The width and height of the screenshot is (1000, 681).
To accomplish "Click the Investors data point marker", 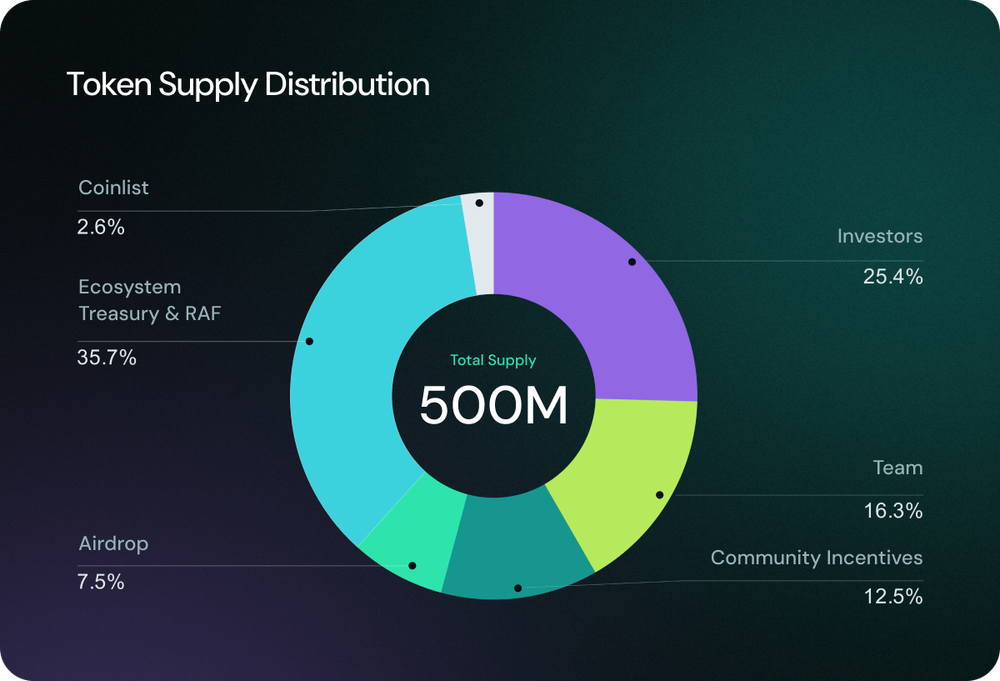I will 632,263.
